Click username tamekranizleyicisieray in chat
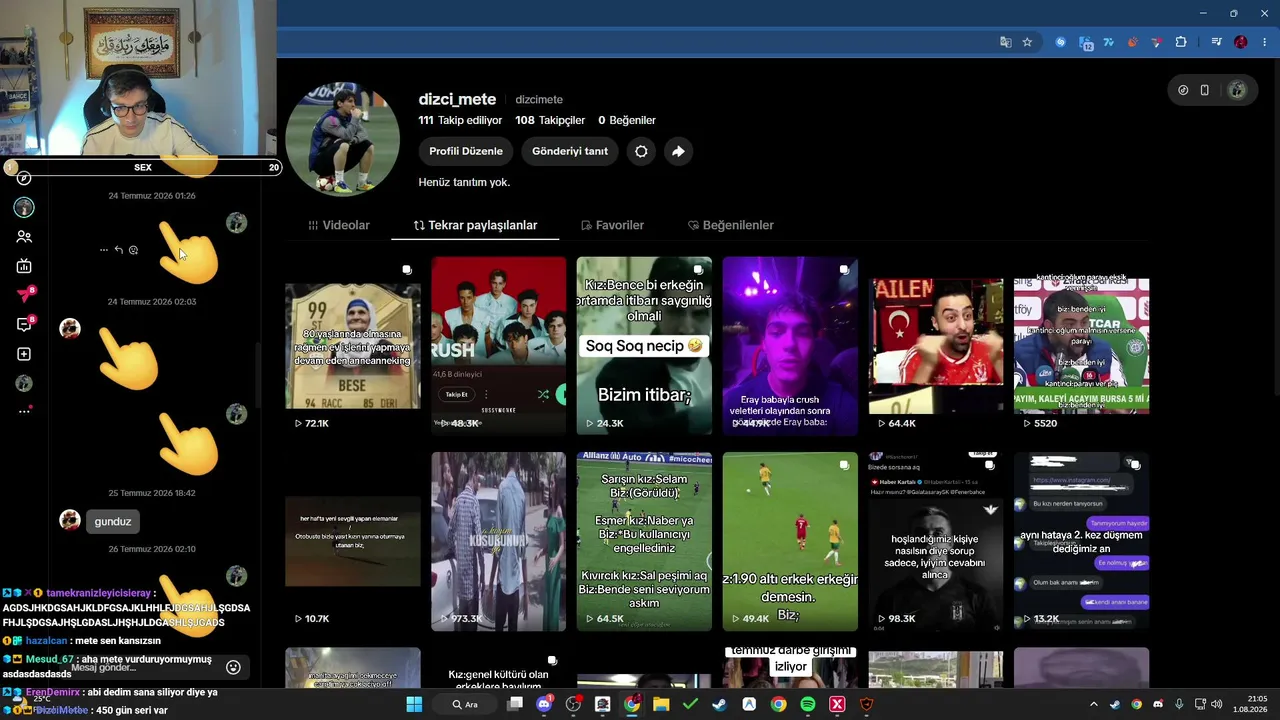 click(x=98, y=593)
